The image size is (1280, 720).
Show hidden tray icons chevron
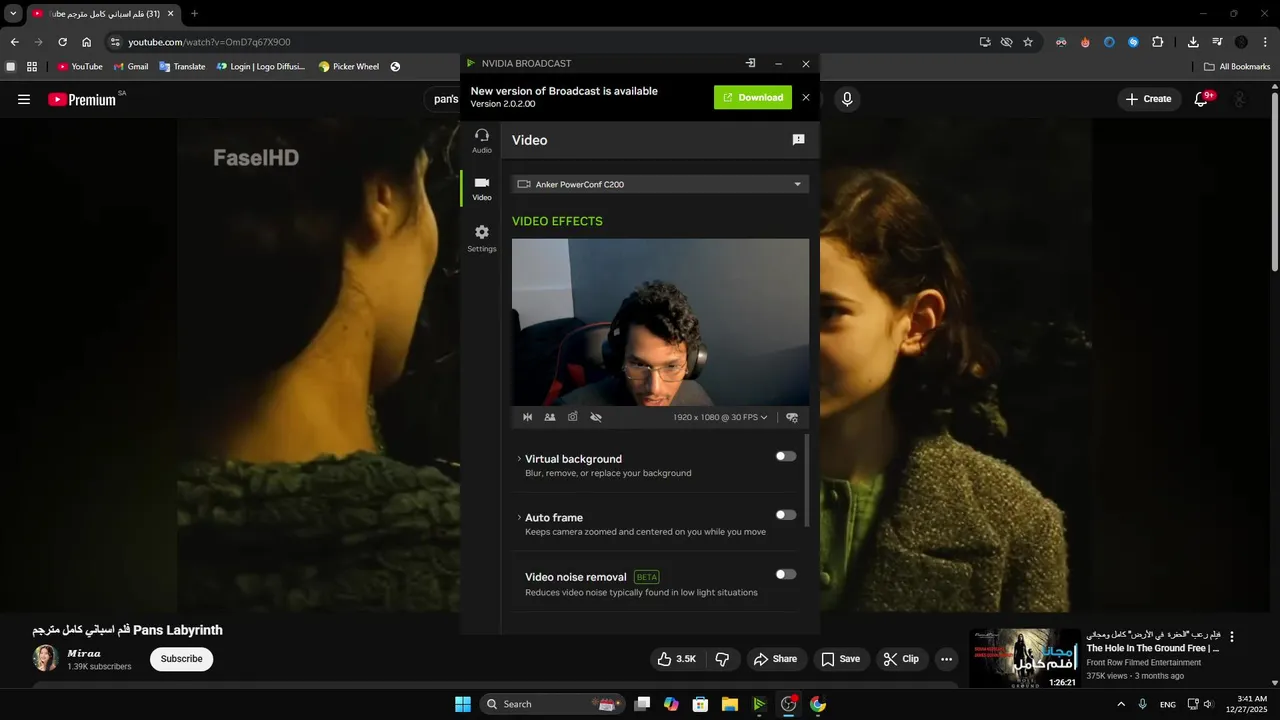coord(1121,704)
